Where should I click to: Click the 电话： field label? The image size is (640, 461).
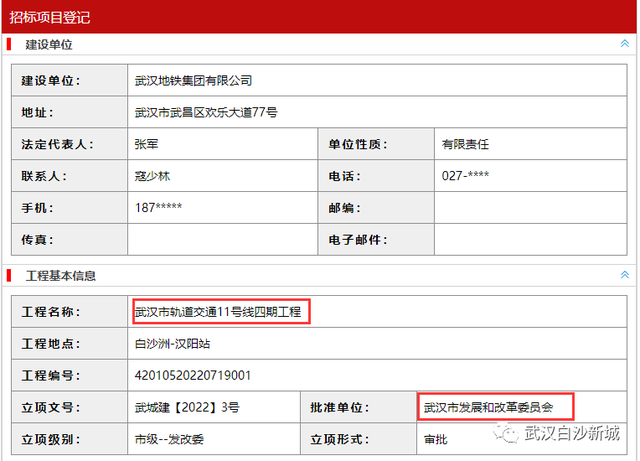(x=344, y=176)
